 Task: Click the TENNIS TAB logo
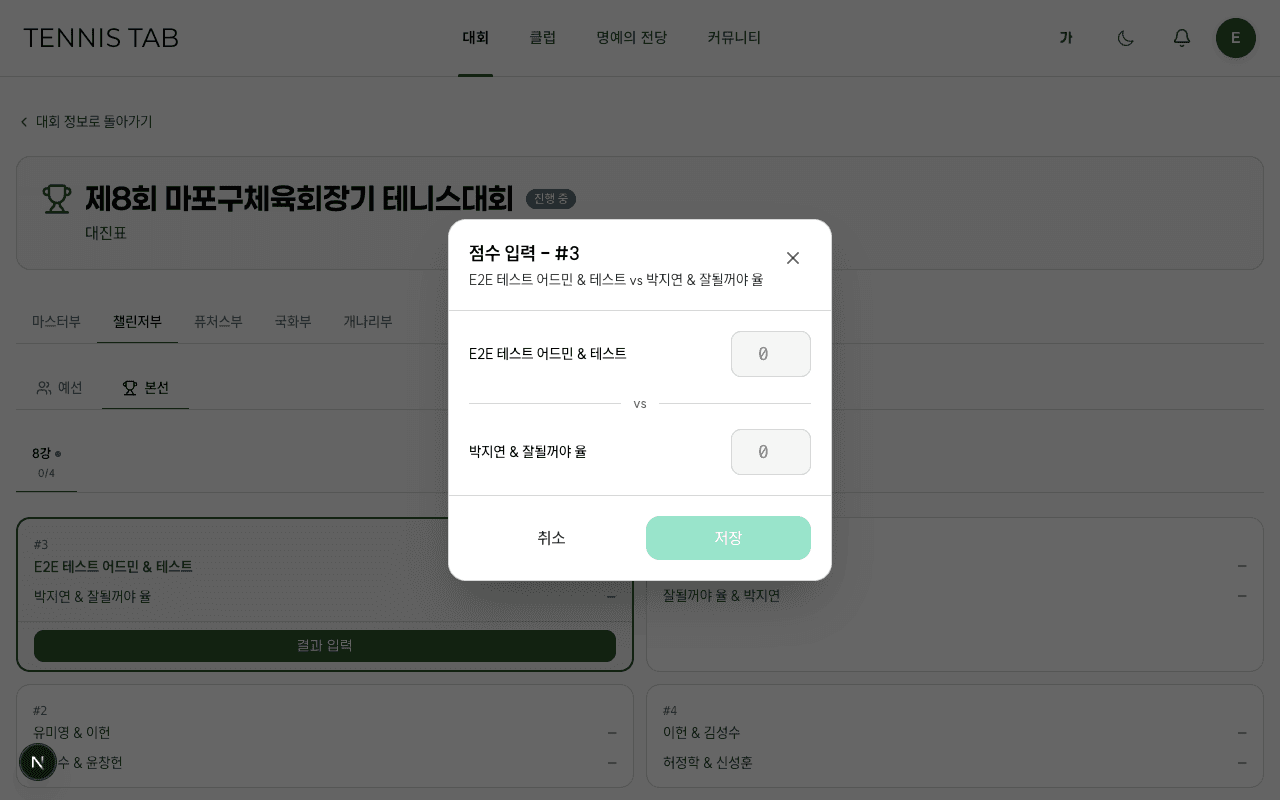[101, 38]
